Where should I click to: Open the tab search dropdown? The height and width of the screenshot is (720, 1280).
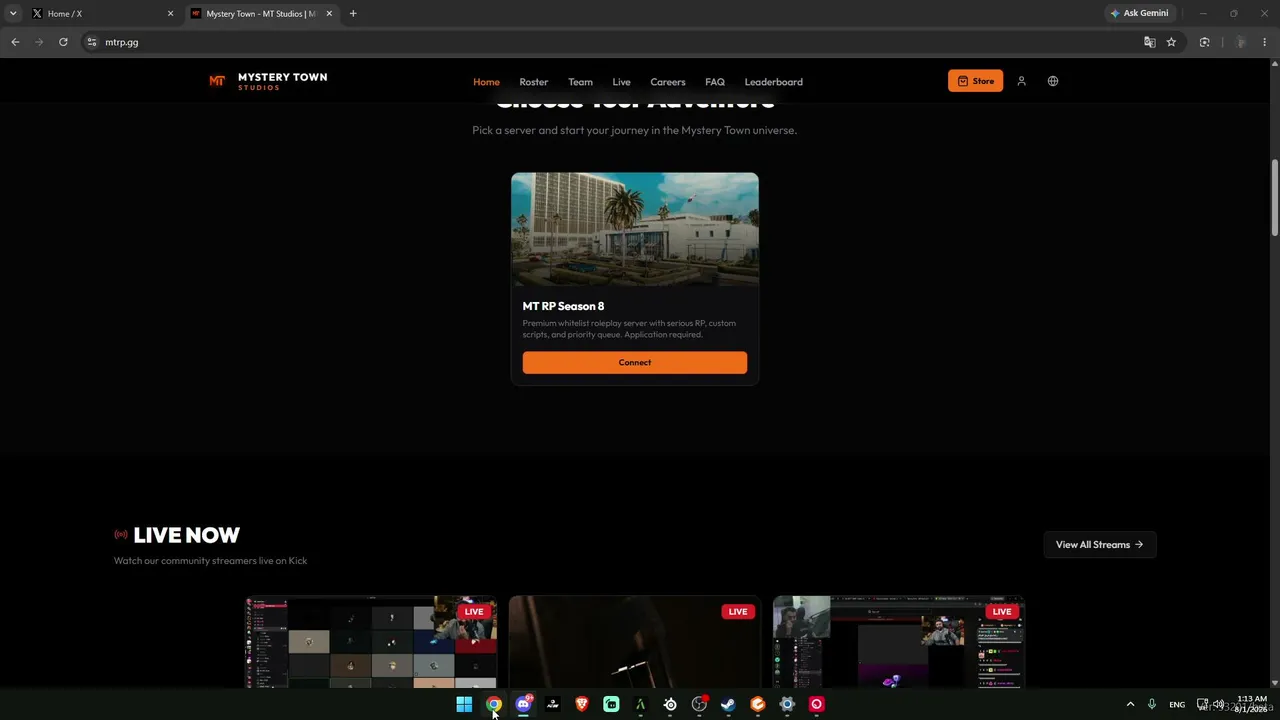[13, 14]
